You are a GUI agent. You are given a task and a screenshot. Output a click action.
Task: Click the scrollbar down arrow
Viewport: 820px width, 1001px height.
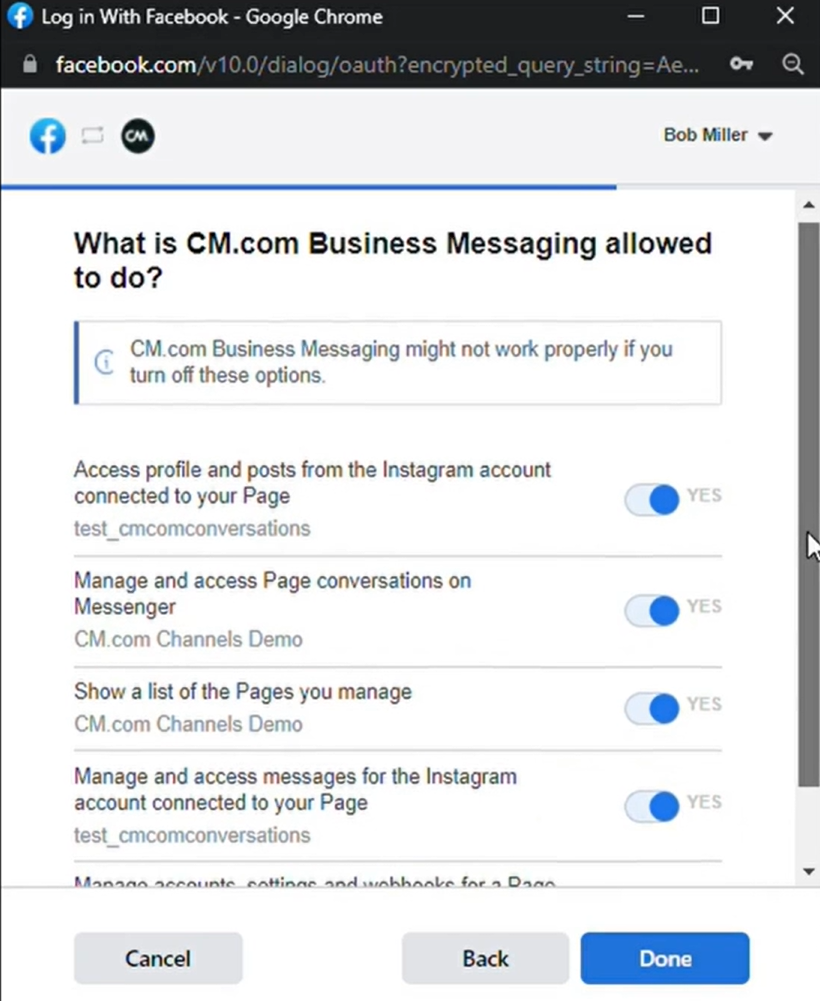809,872
